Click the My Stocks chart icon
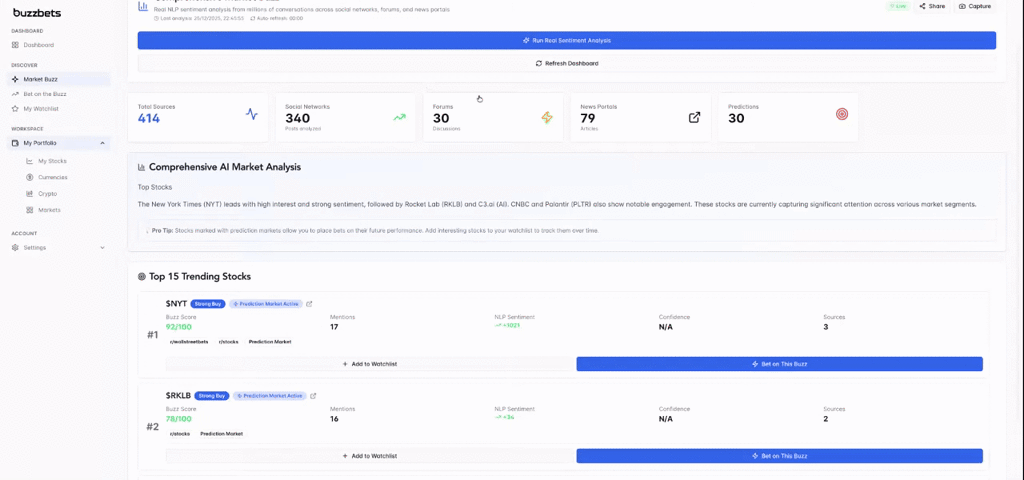 point(29,161)
